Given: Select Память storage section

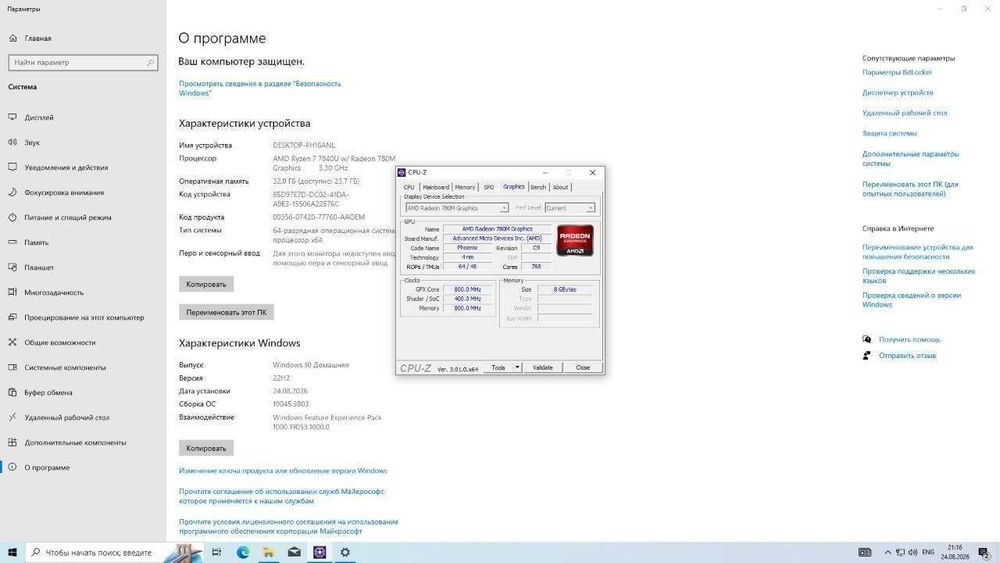Looking at the screenshot, I should point(36,242).
